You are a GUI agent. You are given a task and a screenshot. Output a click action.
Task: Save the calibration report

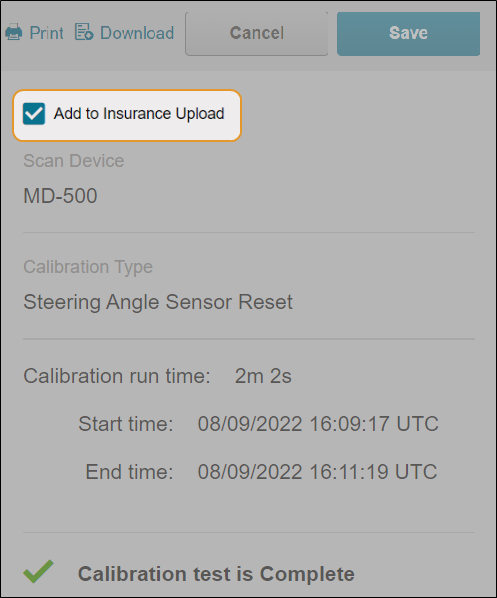tap(408, 34)
